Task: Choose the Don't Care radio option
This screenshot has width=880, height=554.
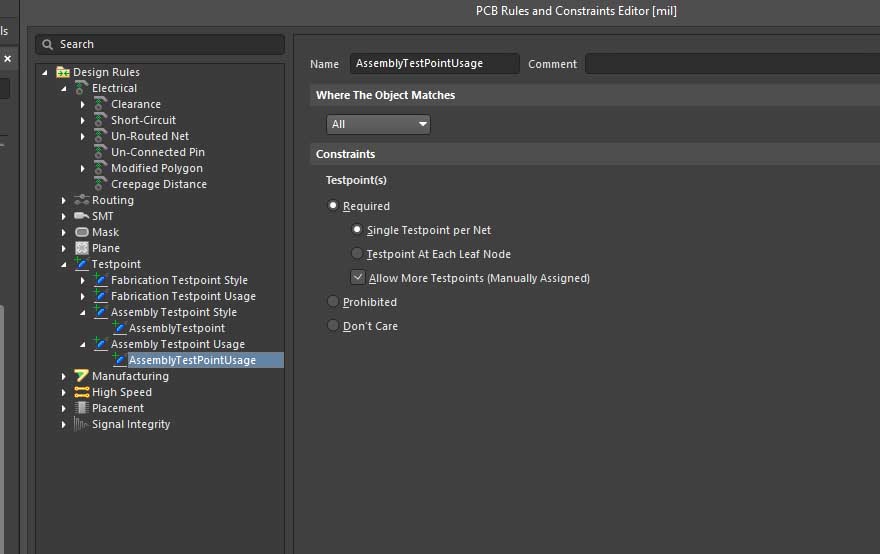Action: click(x=334, y=326)
